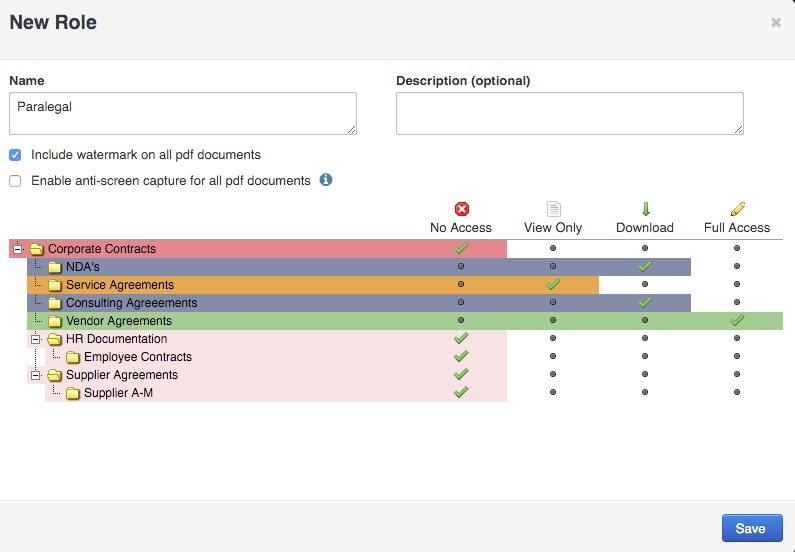Click the checked View Only mark for Service Agreements
Screen dimensions: 795x552
pyautogui.click(x=553, y=284)
